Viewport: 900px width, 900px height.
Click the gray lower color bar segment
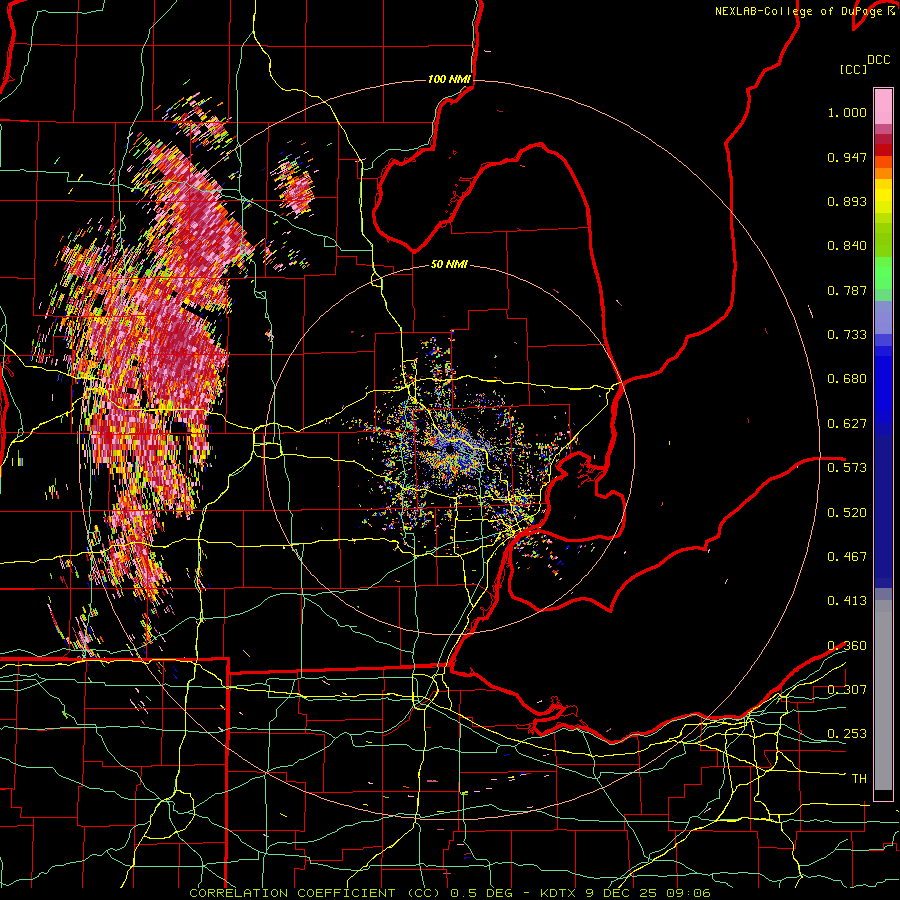pyautogui.click(x=883, y=695)
